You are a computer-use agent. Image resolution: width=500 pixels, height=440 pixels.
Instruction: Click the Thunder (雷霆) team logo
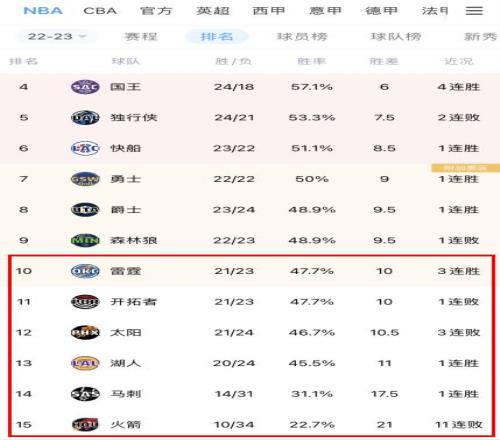85,271
